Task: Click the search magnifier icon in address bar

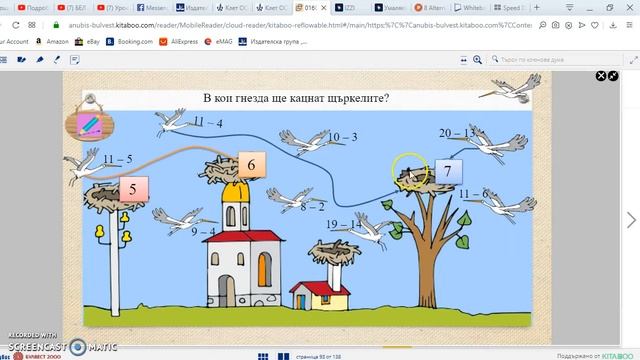Action: (542, 25)
